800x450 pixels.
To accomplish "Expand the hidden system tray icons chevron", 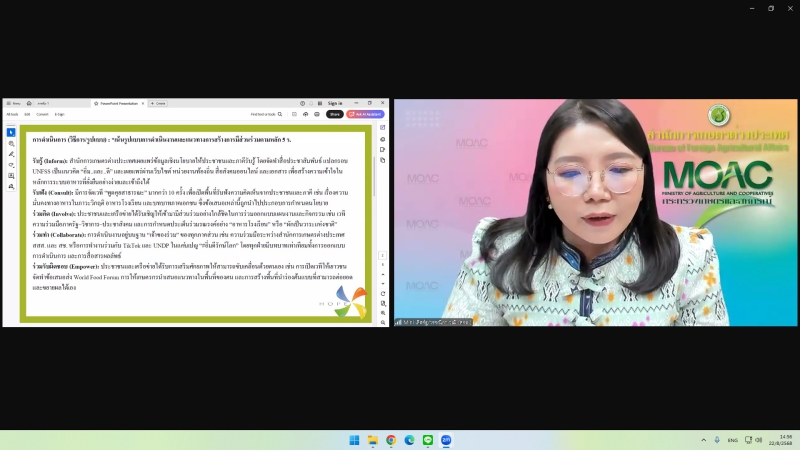I will (703, 440).
